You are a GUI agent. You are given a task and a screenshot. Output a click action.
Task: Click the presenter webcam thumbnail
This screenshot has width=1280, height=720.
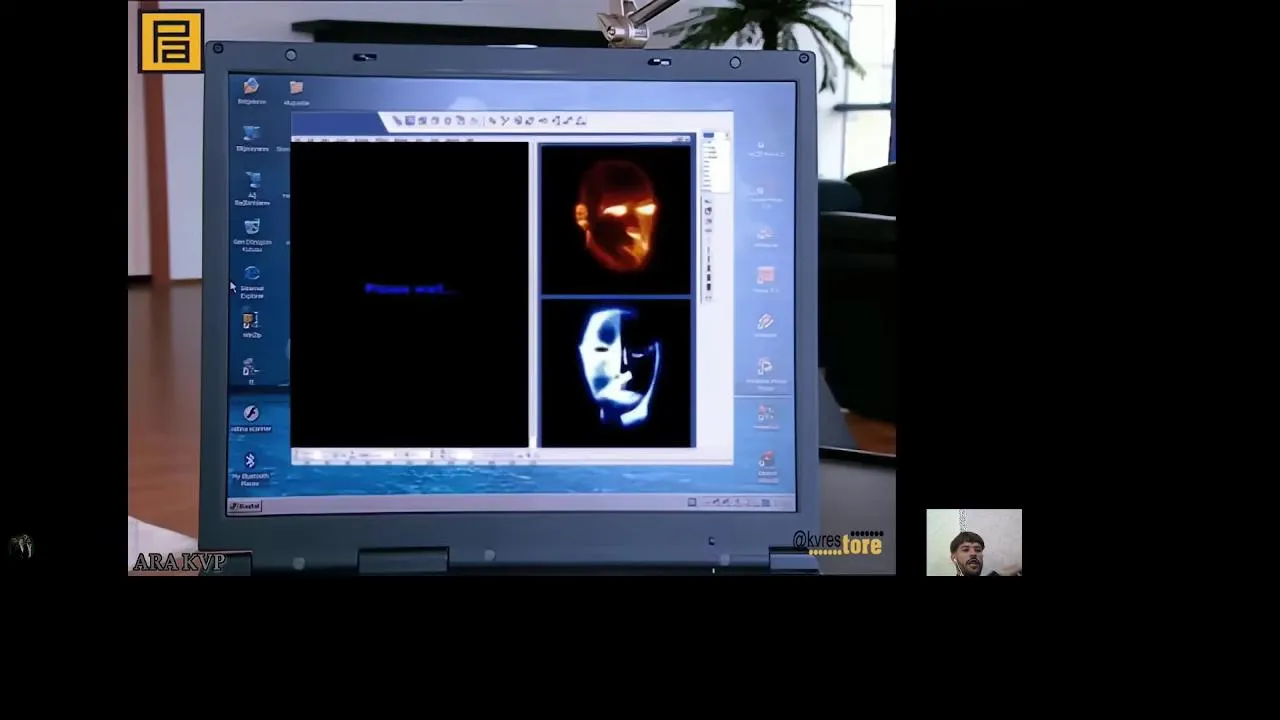pos(974,542)
